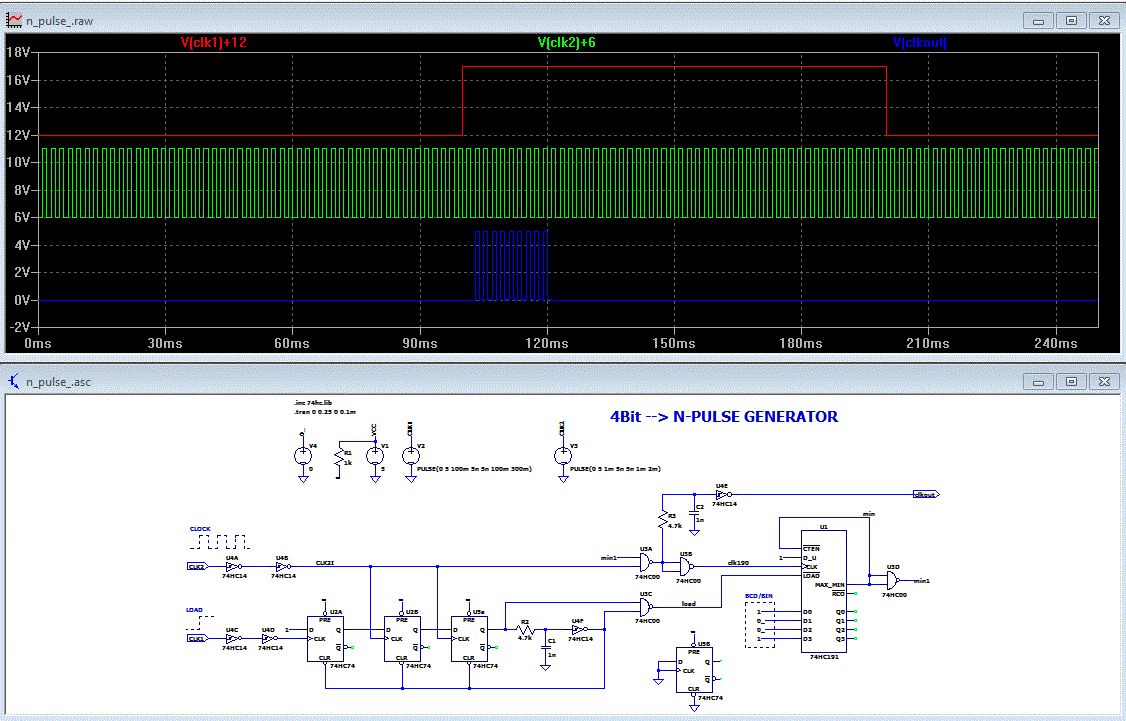Image resolution: width=1126 pixels, height=721 pixels.
Task: Select flip-flop U2A 74HC74
Action: point(325,639)
